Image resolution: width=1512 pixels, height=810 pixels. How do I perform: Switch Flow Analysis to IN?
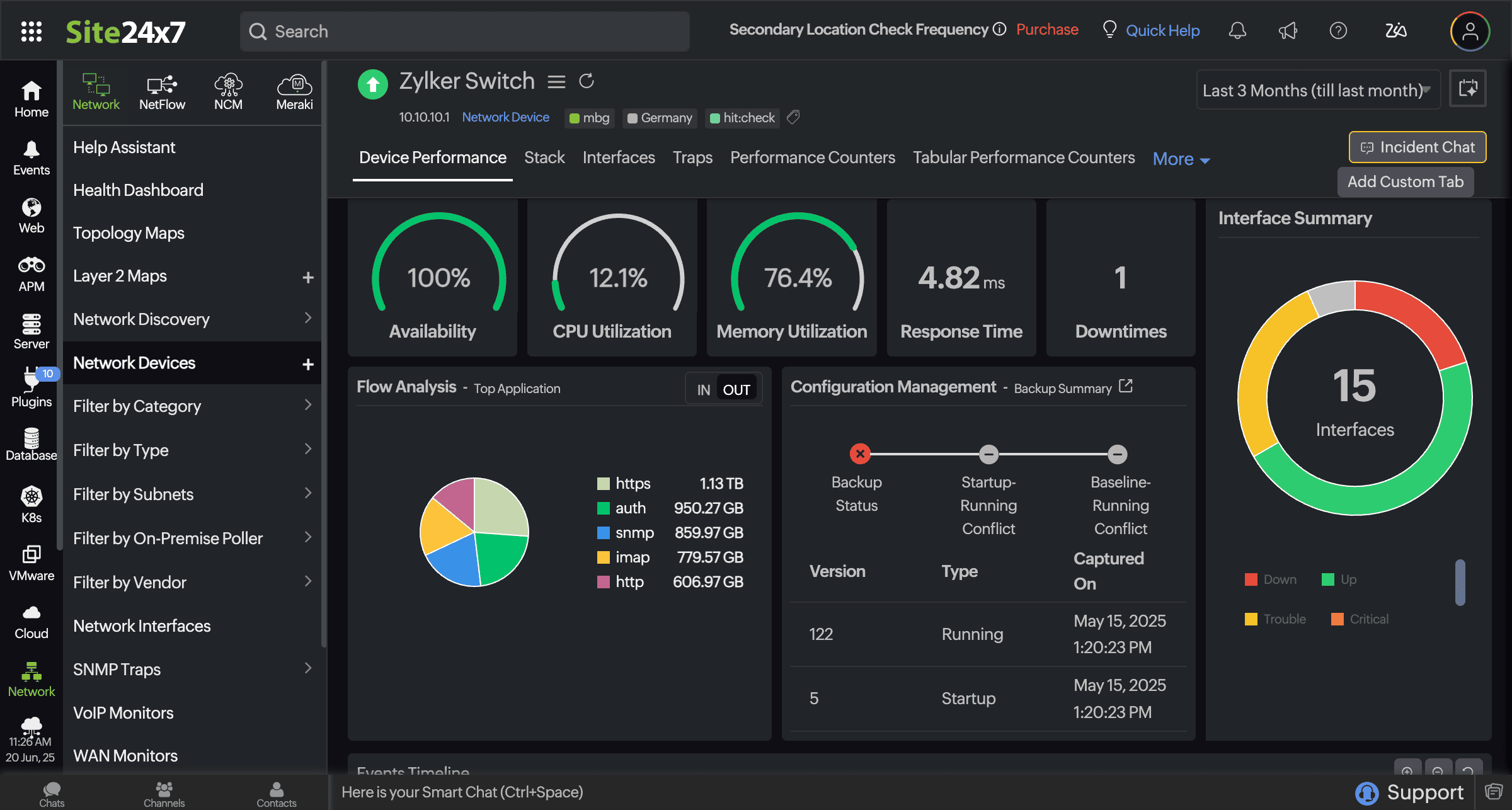(703, 390)
